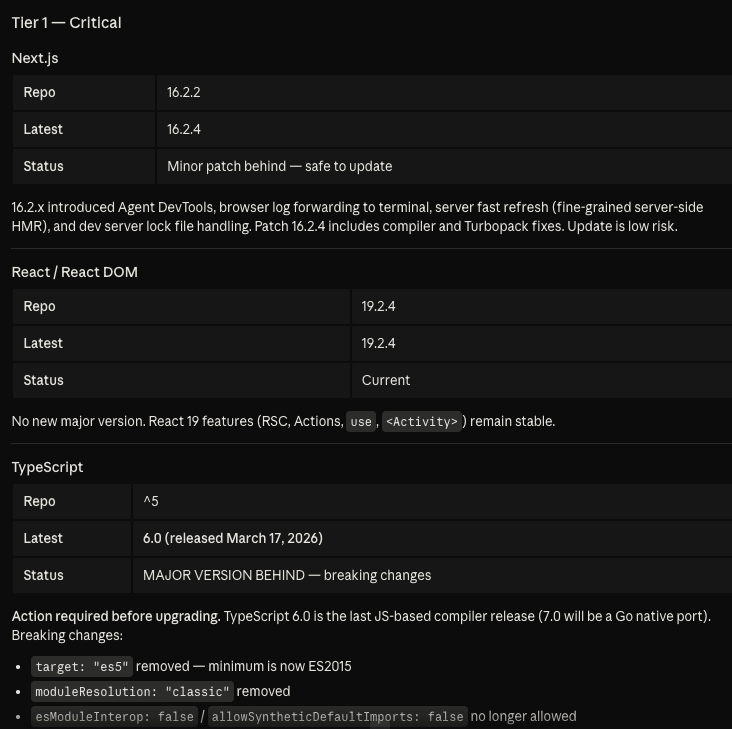The width and height of the screenshot is (732, 729).
Task: Click paragraph about 16.2.x Agent DevTools
Action: click(357, 217)
